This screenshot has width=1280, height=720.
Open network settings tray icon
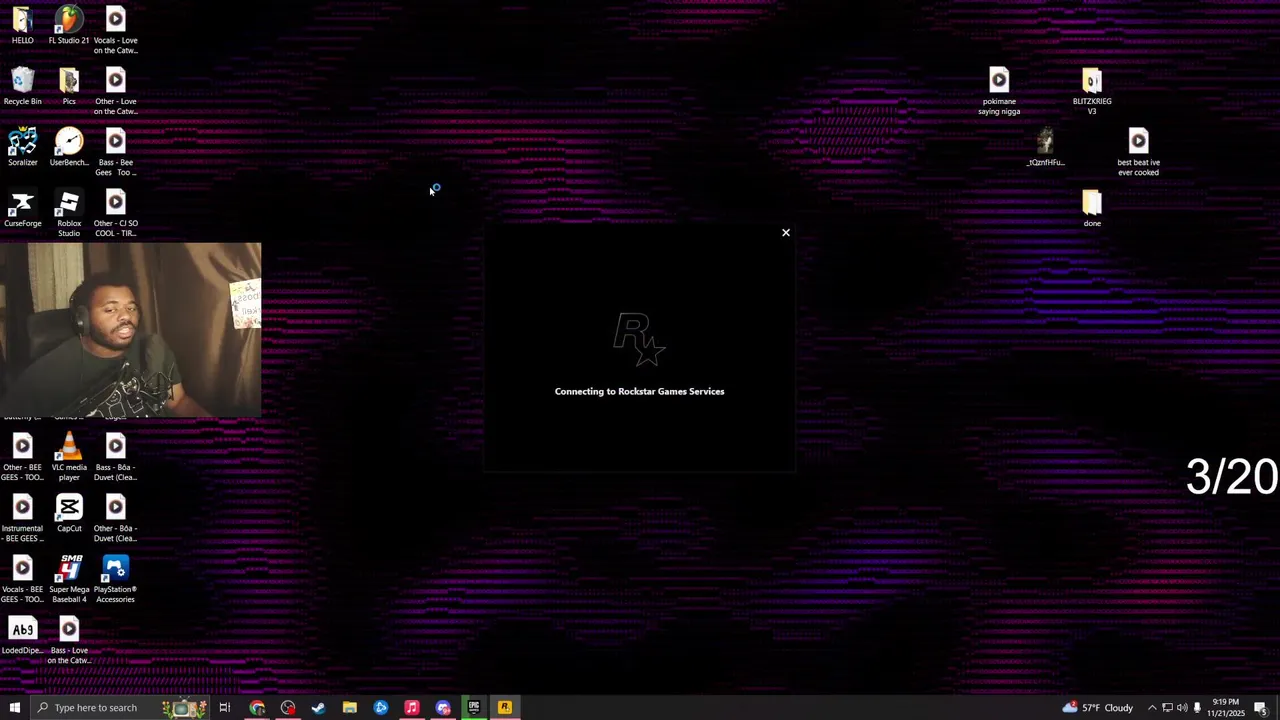click(x=1167, y=708)
